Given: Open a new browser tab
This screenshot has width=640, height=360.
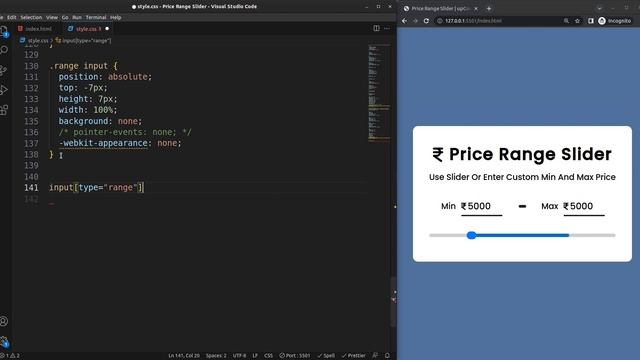Looking at the screenshot, I should point(489,9).
